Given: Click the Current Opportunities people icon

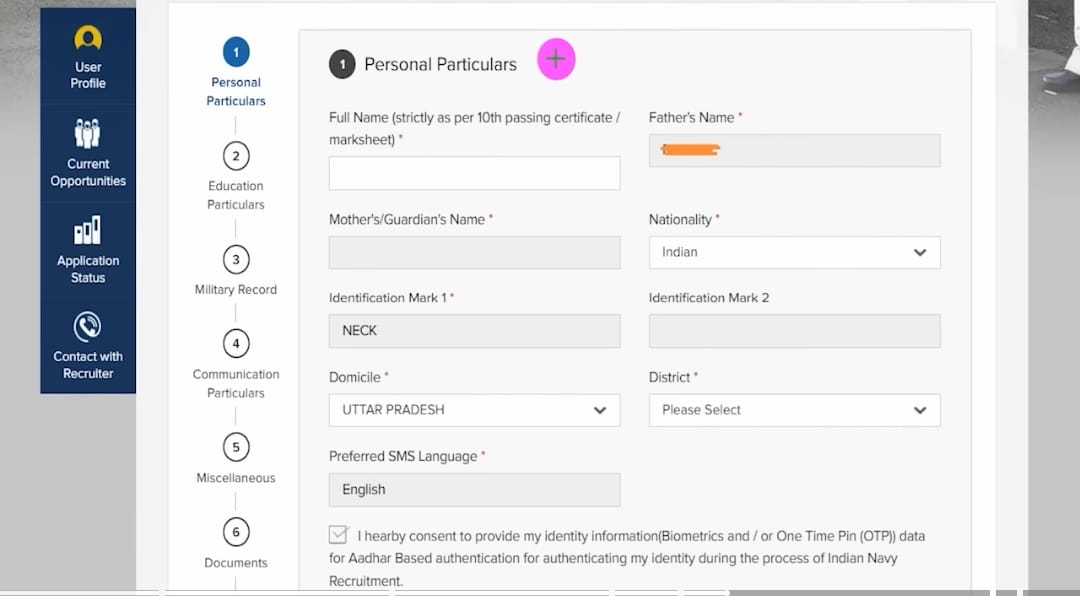Looking at the screenshot, I should point(88,133).
